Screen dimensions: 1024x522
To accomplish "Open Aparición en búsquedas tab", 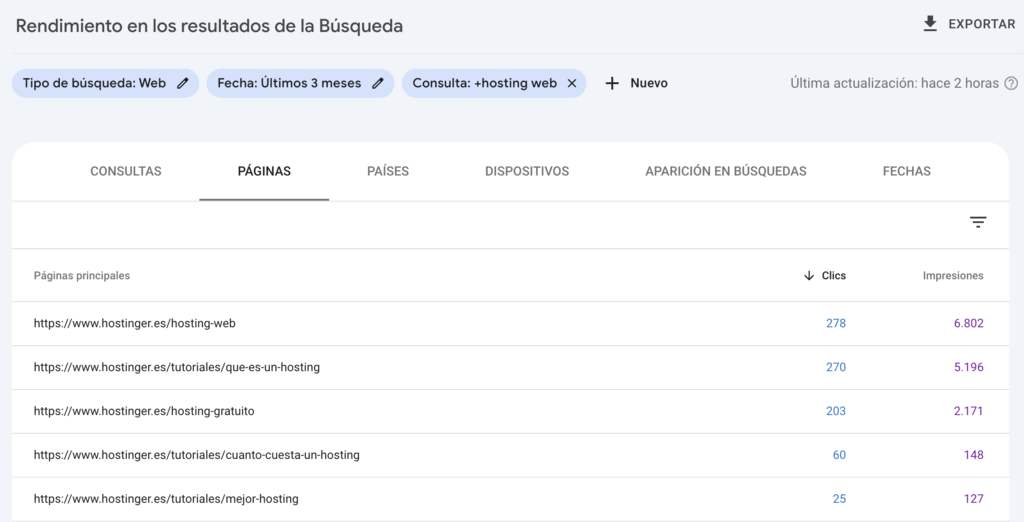I will pyautogui.click(x=726, y=171).
